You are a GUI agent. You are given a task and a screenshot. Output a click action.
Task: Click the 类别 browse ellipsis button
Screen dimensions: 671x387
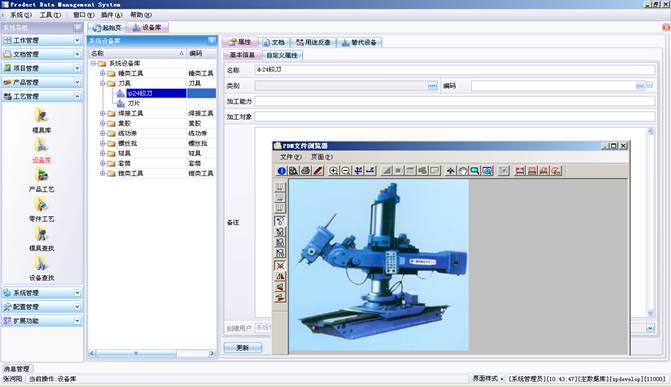click(433, 86)
